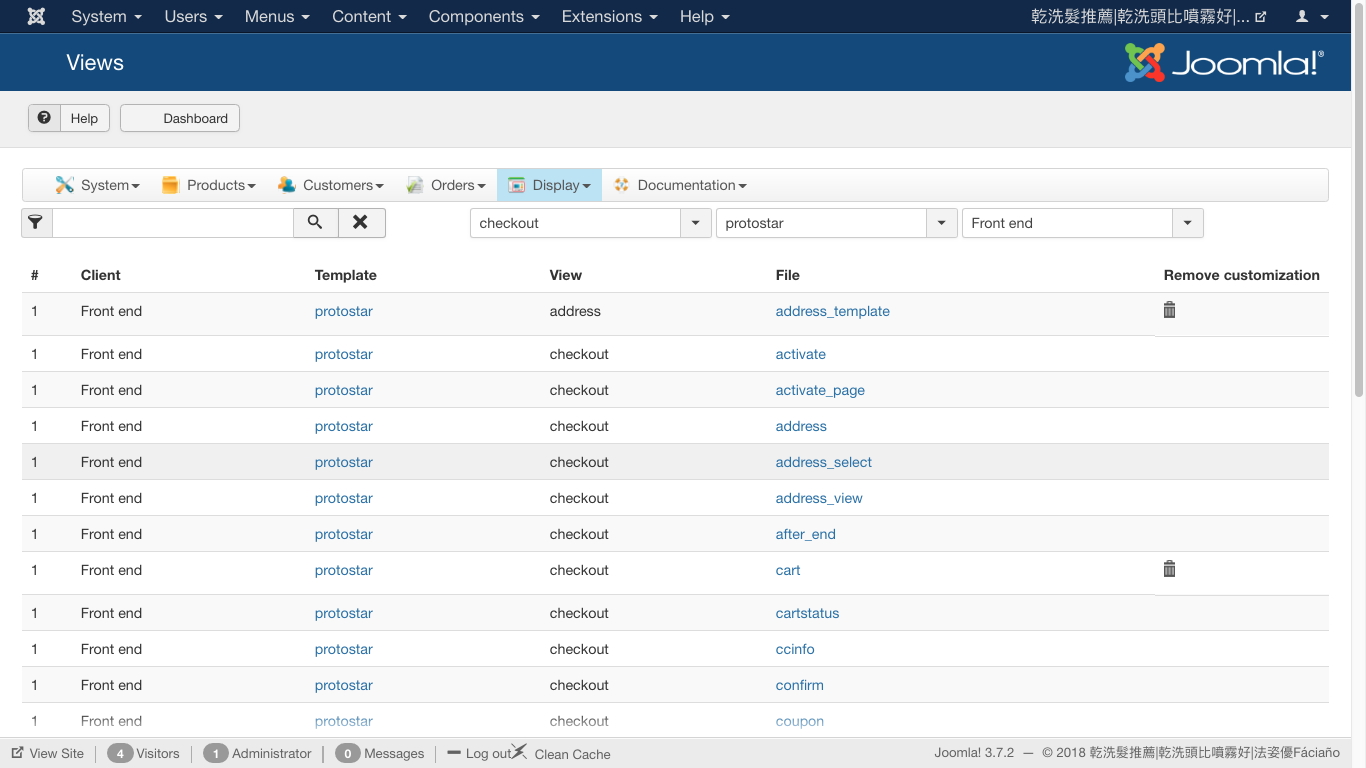Click the Dashboard button

coord(180,118)
